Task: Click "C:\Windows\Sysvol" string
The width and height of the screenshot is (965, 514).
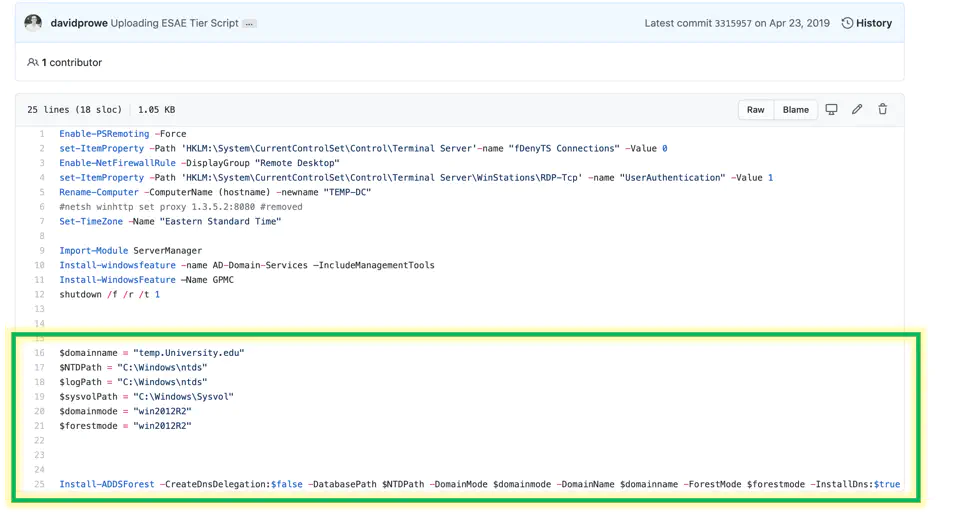Action: click(183, 397)
